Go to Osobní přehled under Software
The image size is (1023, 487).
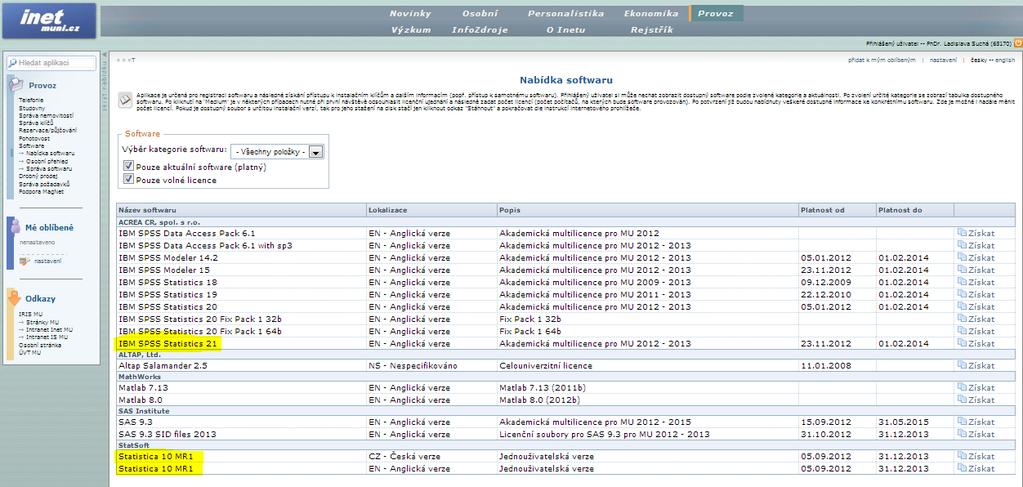(47, 161)
